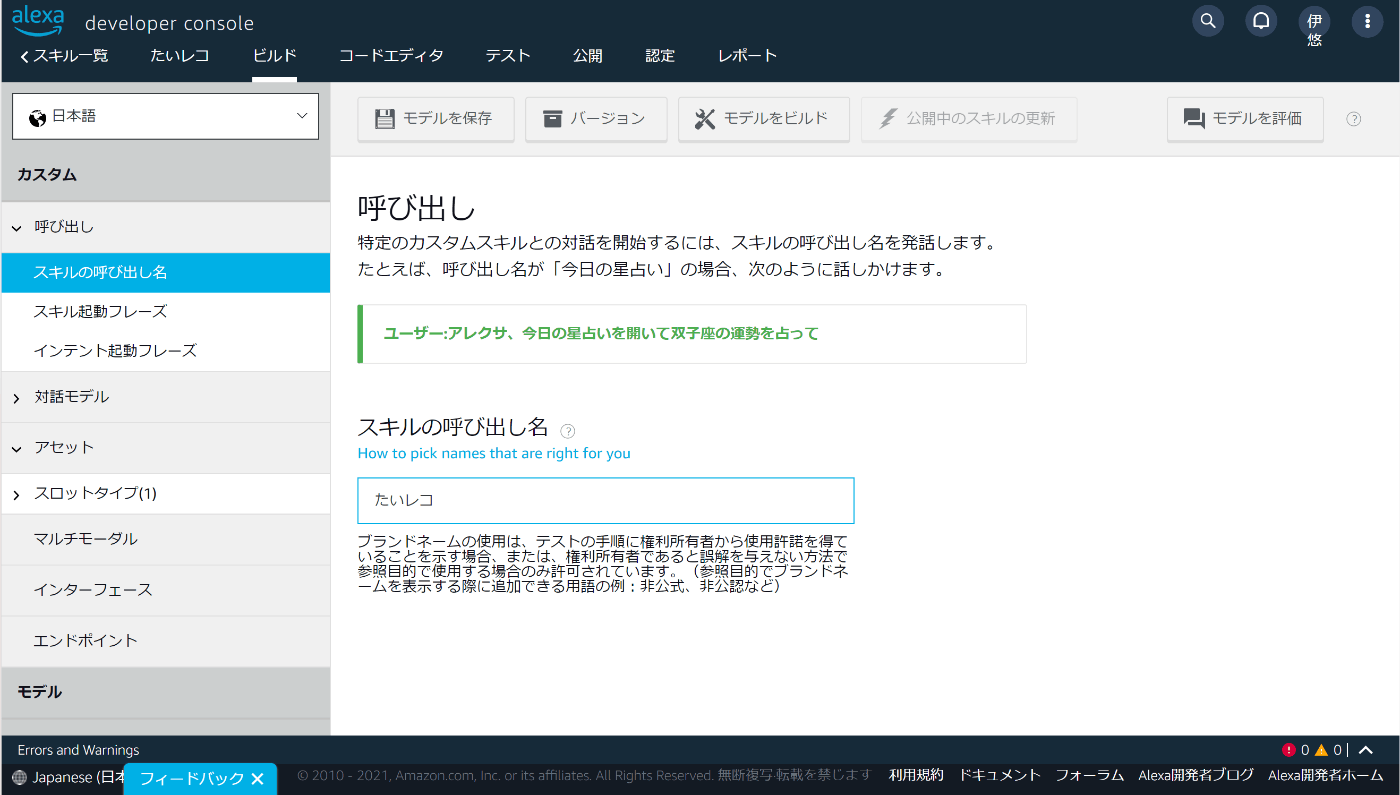The width and height of the screenshot is (1400, 795).
Task: Switch to the テスト tab
Action: (x=508, y=56)
